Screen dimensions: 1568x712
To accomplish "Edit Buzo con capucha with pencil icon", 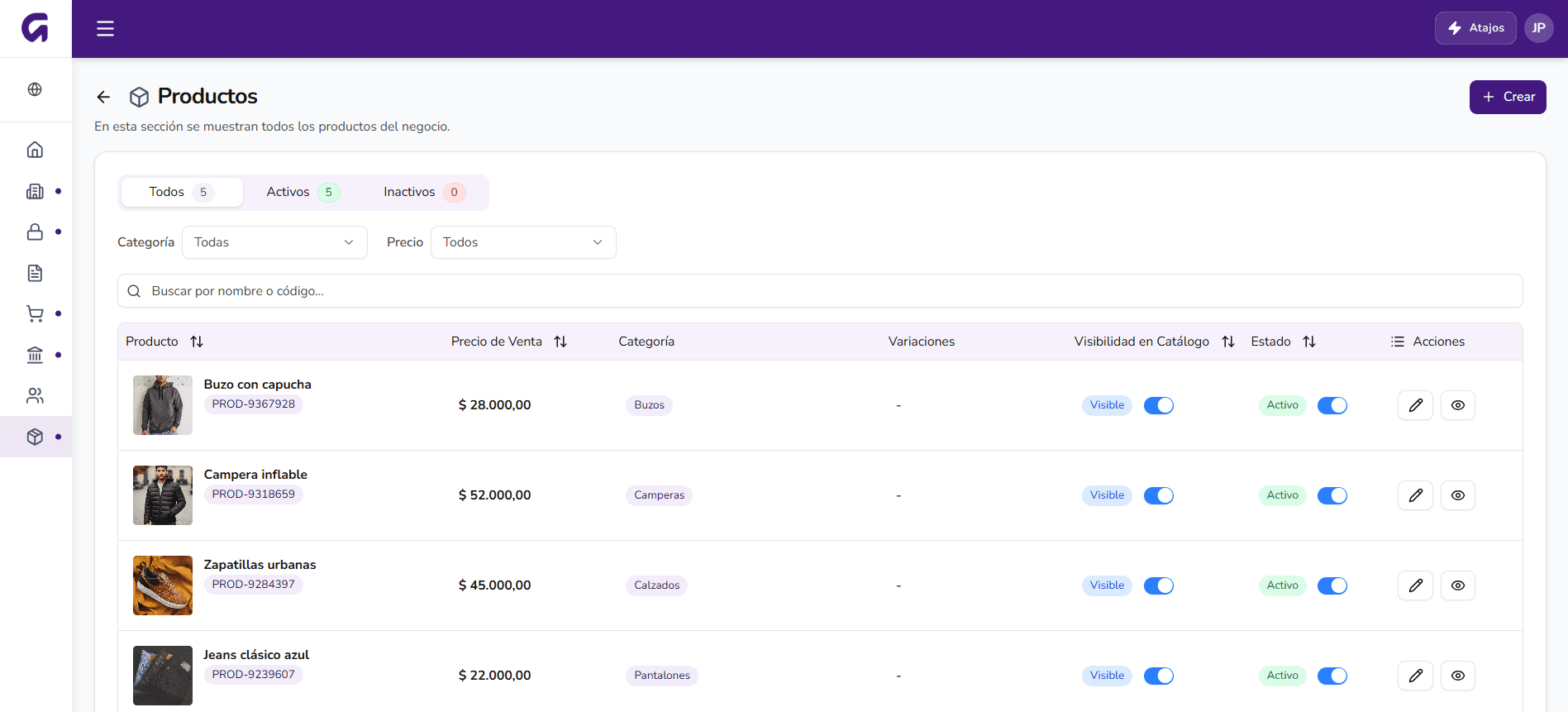I will 1415,405.
